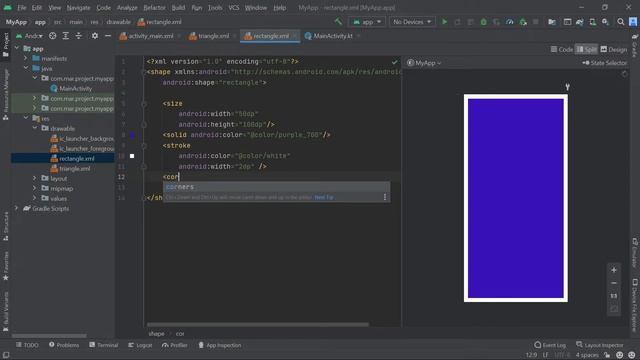
Task: Click the white color gutter marker
Action: point(132,156)
